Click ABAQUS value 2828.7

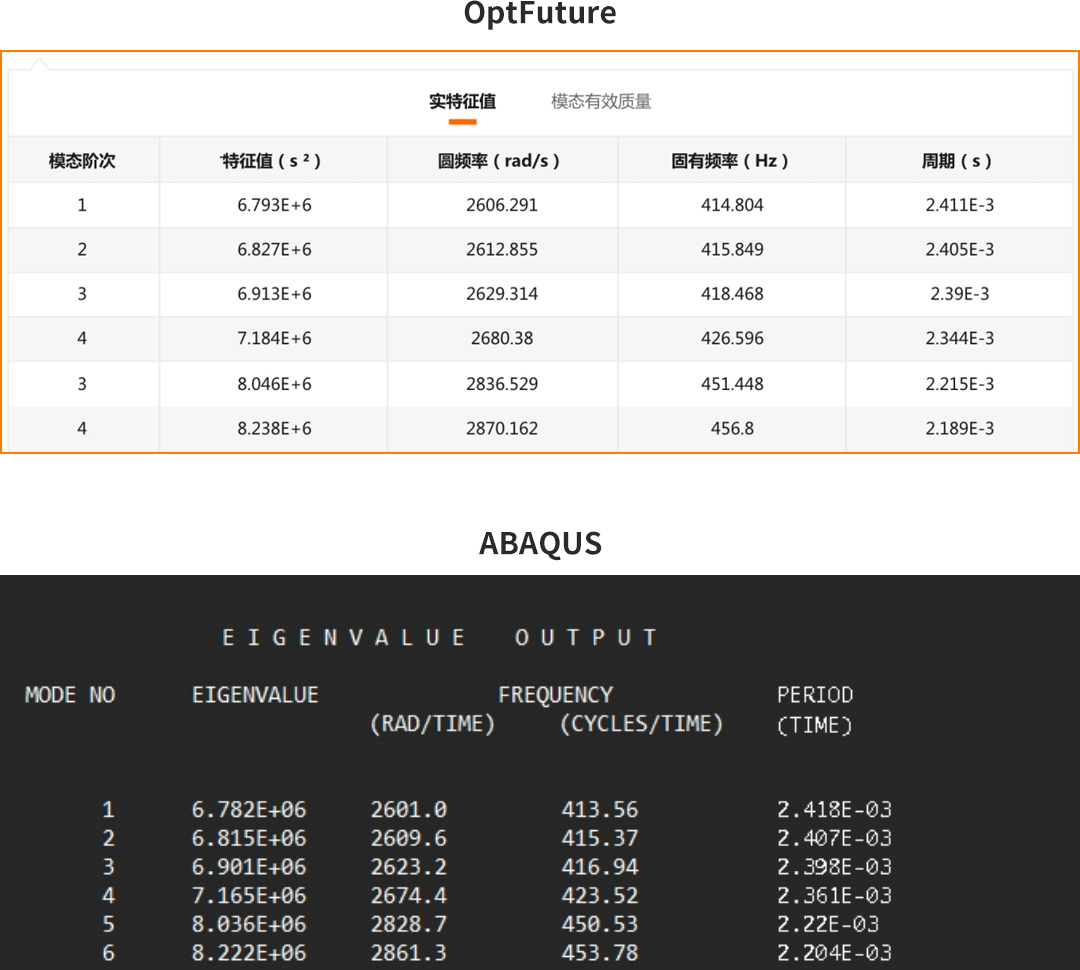point(409,925)
